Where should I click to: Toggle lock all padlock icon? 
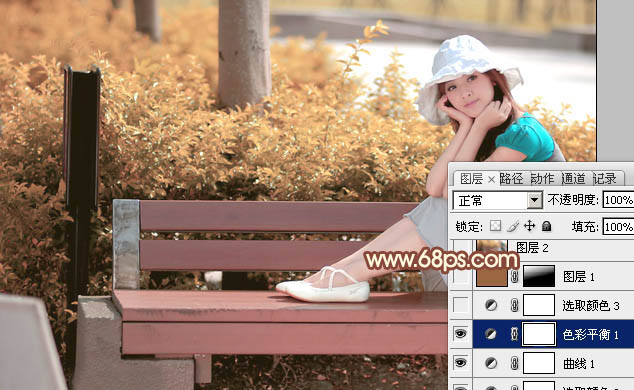tap(547, 226)
